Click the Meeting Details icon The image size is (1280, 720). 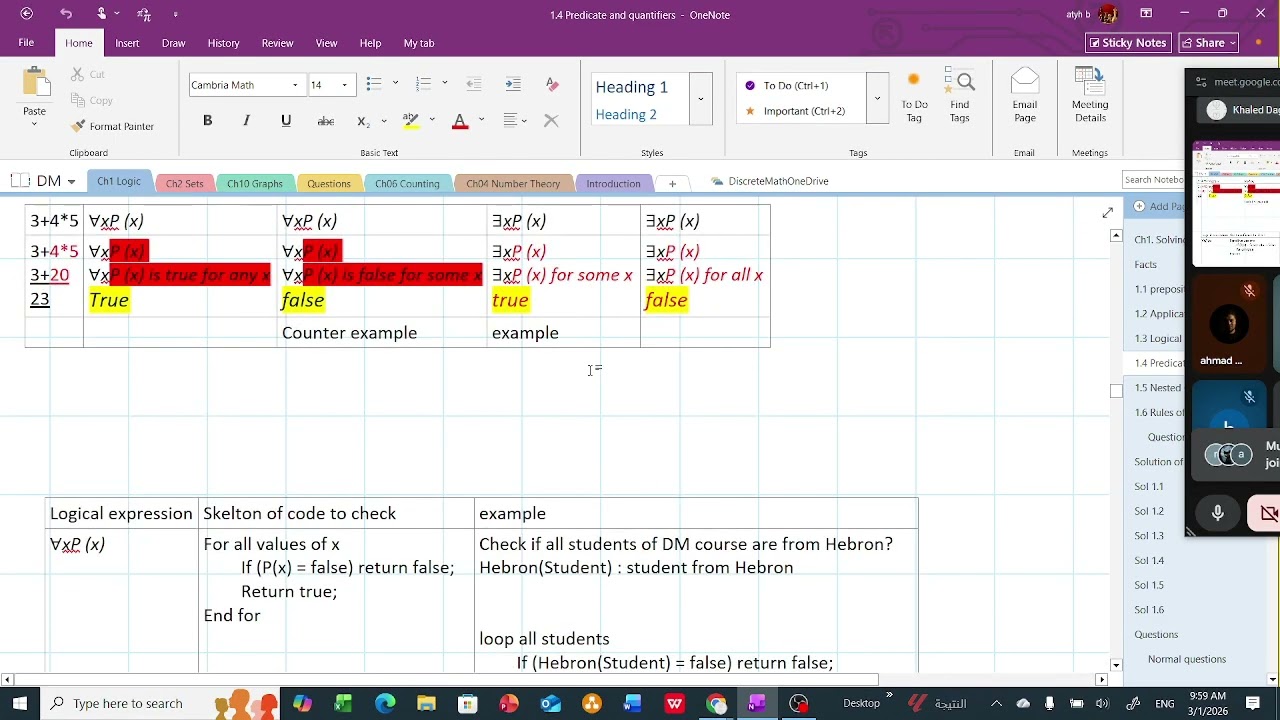1090,96
